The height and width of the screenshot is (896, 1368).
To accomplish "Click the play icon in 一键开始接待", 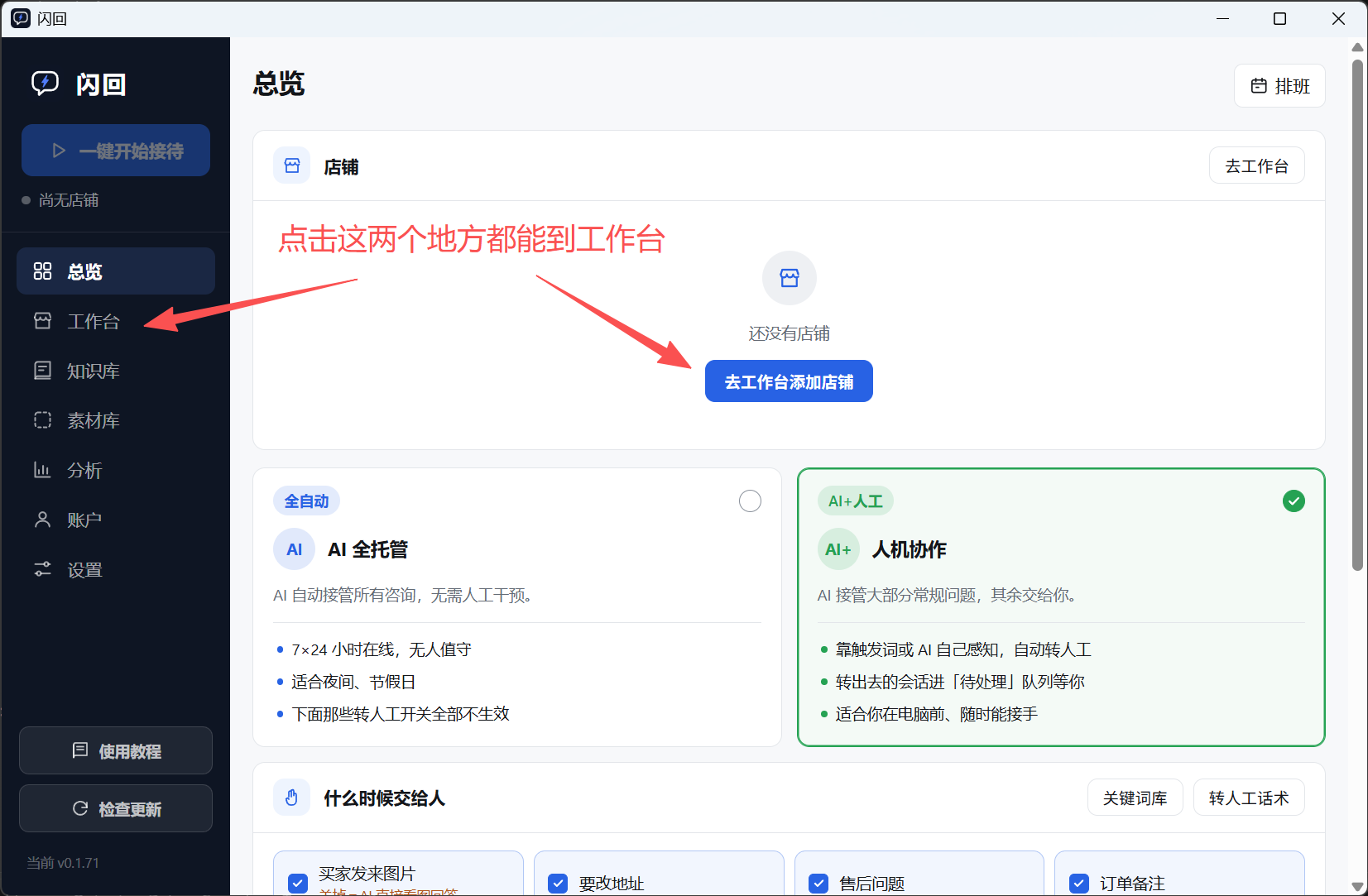I will point(59,151).
